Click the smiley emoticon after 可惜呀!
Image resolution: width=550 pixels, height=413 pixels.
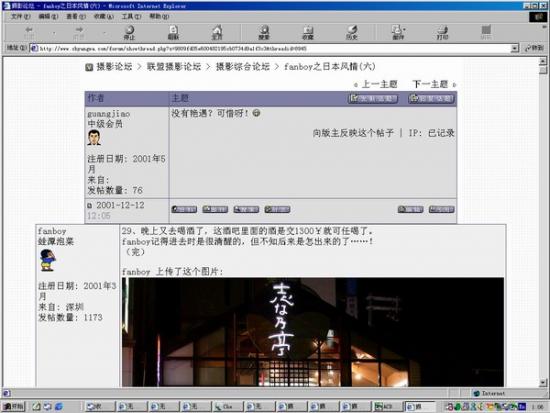click(256, 113)
